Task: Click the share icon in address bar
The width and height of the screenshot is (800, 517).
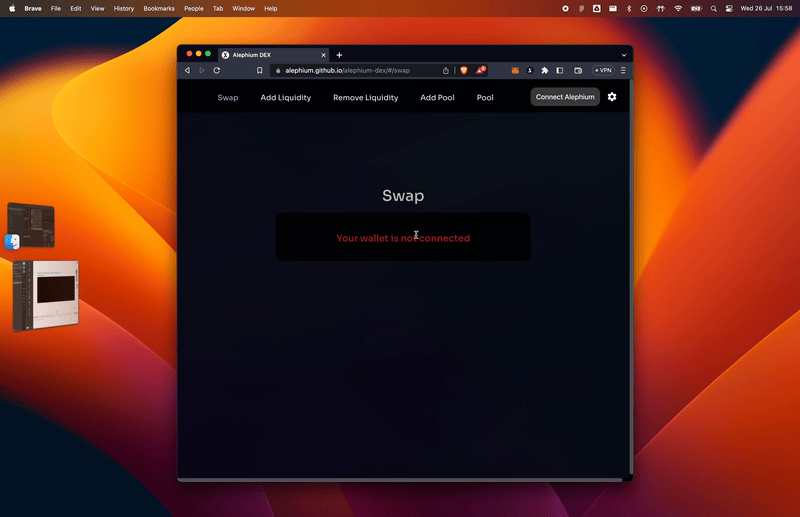Action: (446, 71)
